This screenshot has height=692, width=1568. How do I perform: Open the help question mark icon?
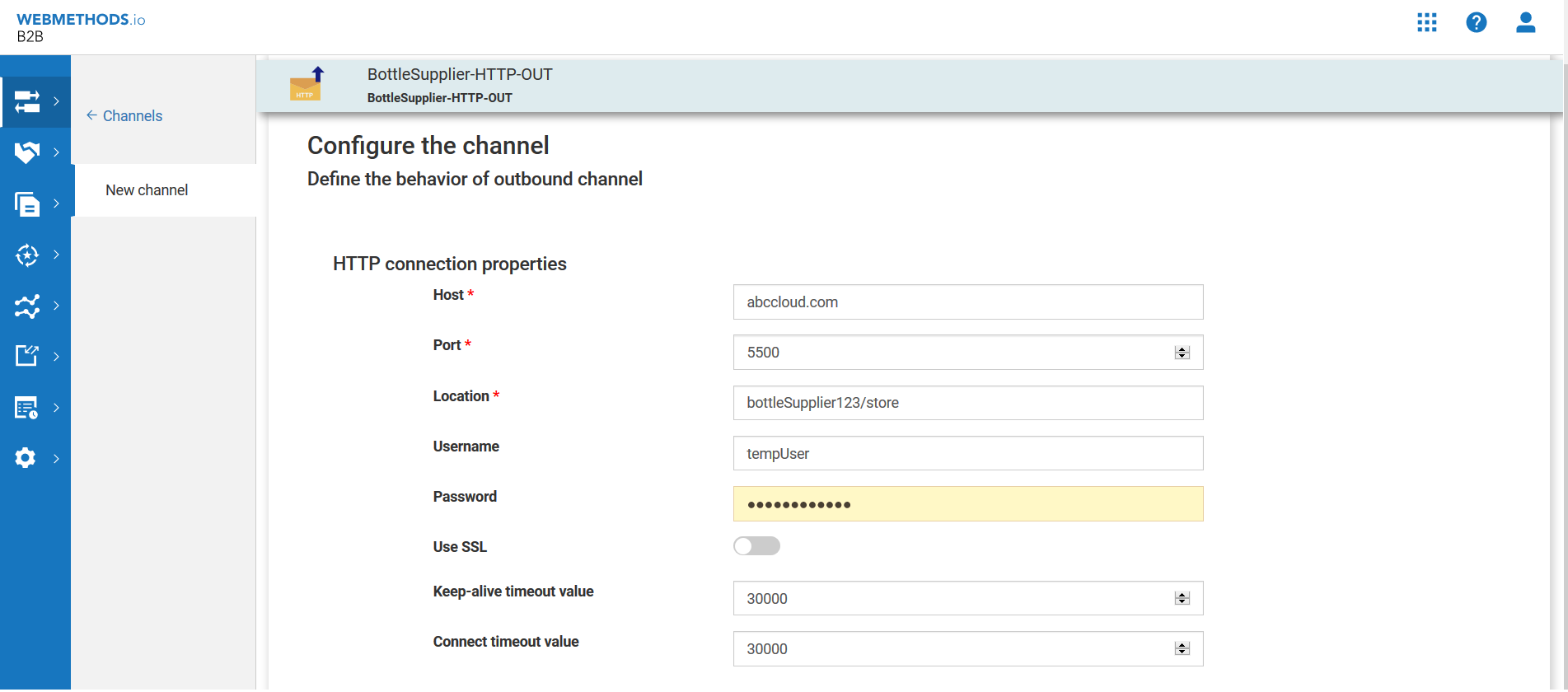[1477, 22]
